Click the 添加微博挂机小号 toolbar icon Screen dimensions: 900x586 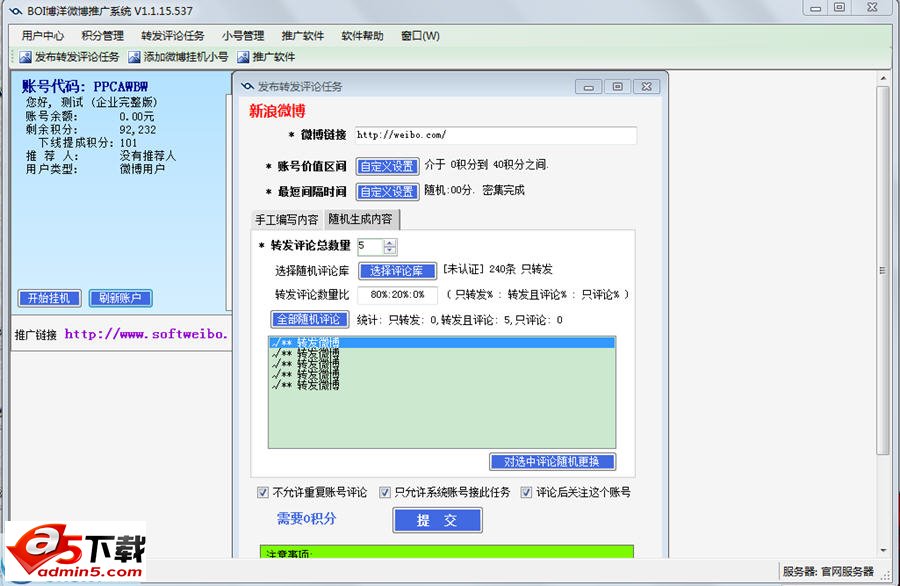(x=135, y=57)
